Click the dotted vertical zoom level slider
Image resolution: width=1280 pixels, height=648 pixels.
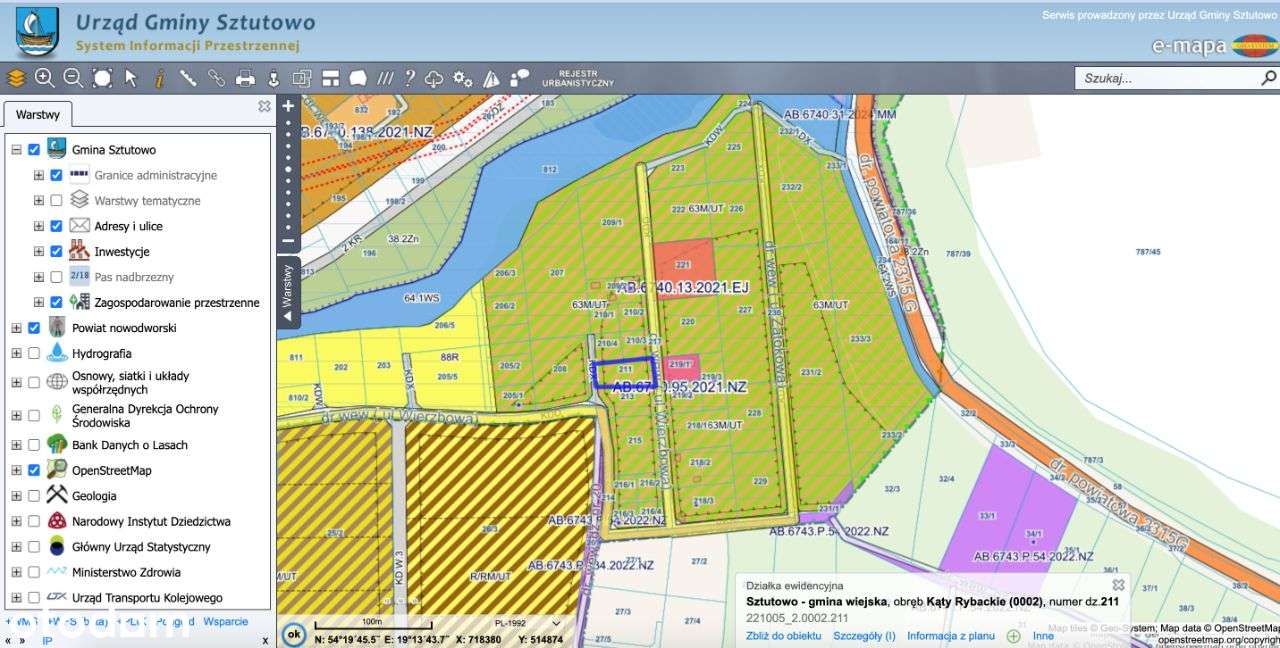[288, 174]
